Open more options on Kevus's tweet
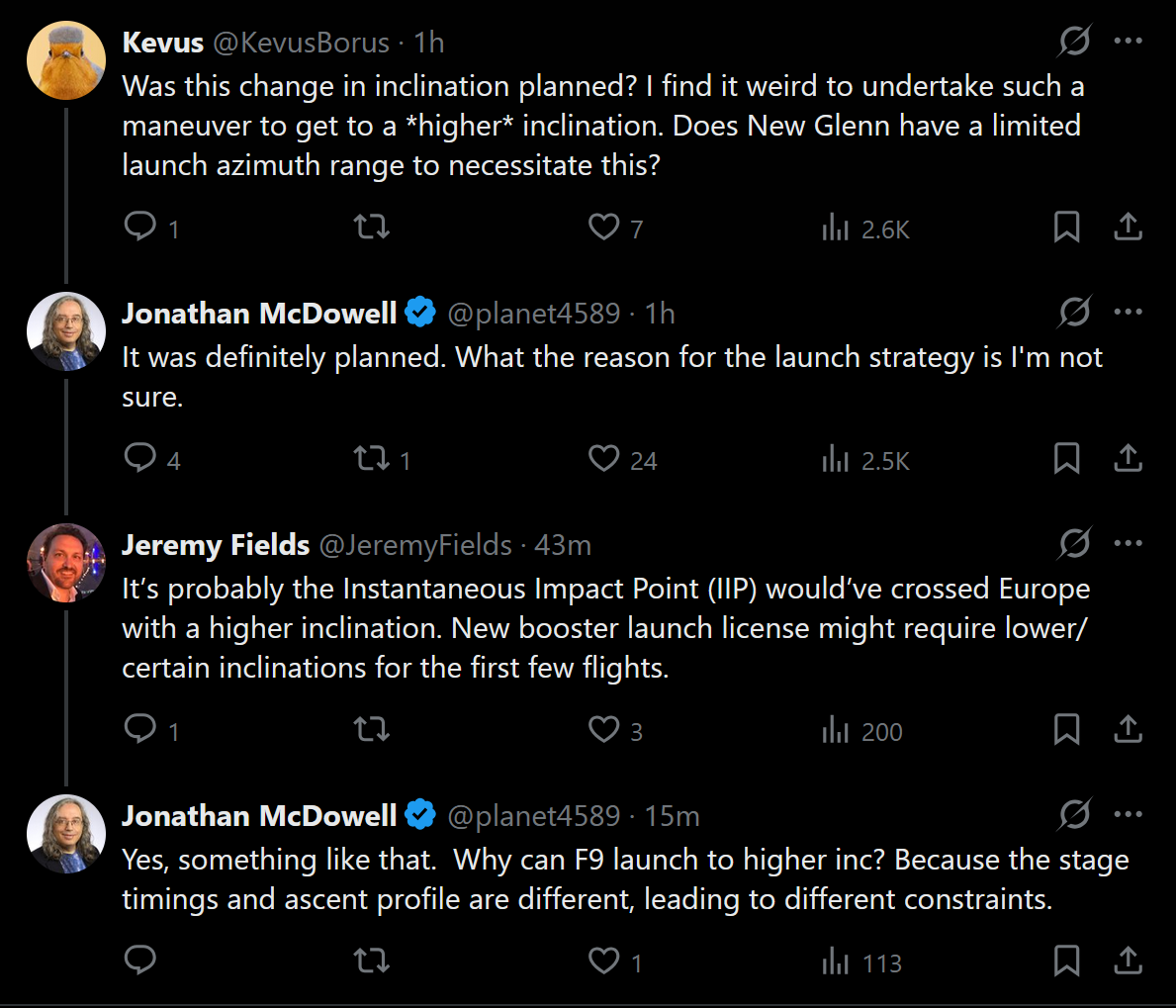This screenshot has width=1176, height=1008. [x=1128, y=42]
